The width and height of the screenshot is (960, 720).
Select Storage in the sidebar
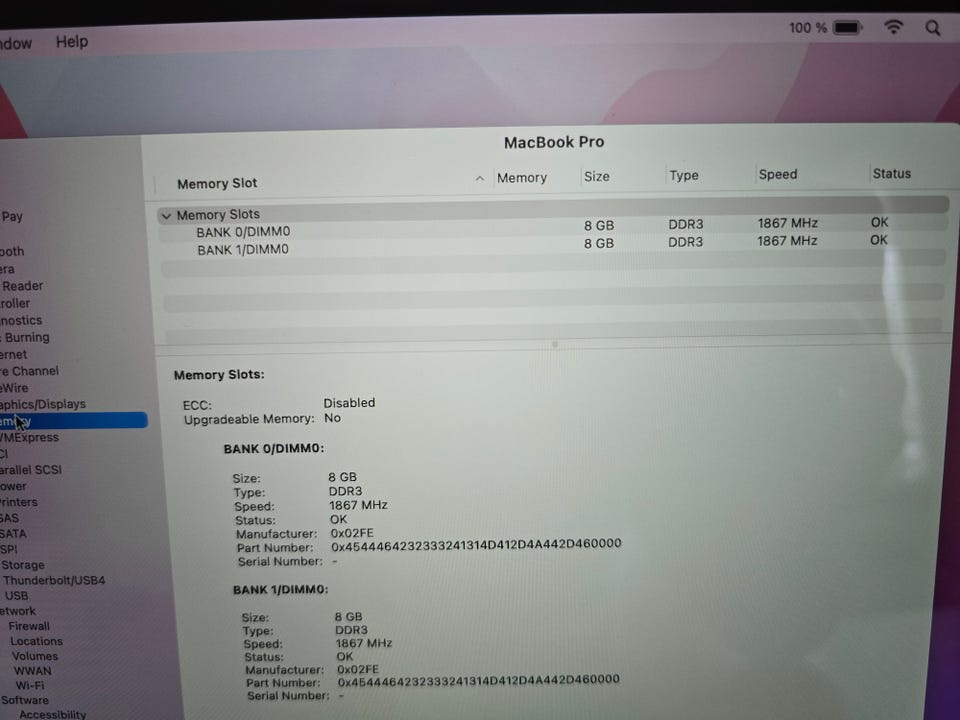(23, 564)
